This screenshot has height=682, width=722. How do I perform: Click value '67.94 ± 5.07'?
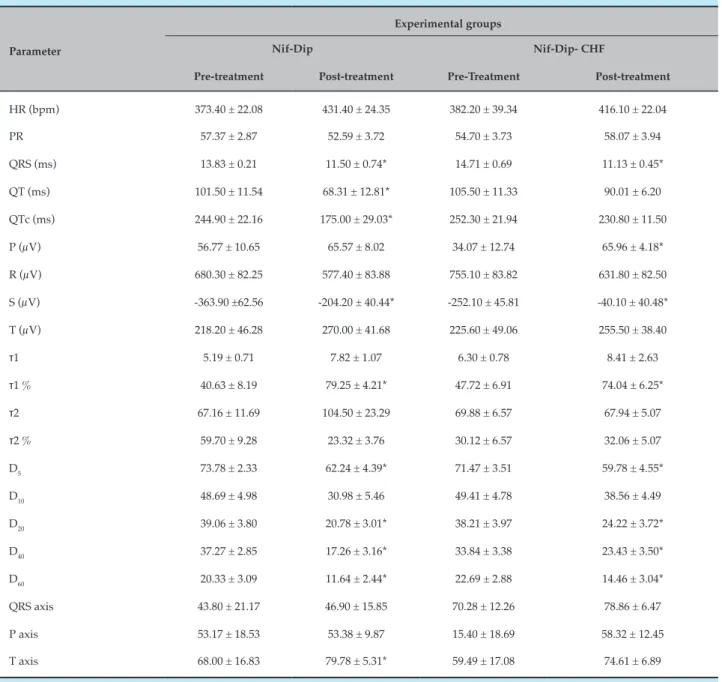[x=632, y=413]
